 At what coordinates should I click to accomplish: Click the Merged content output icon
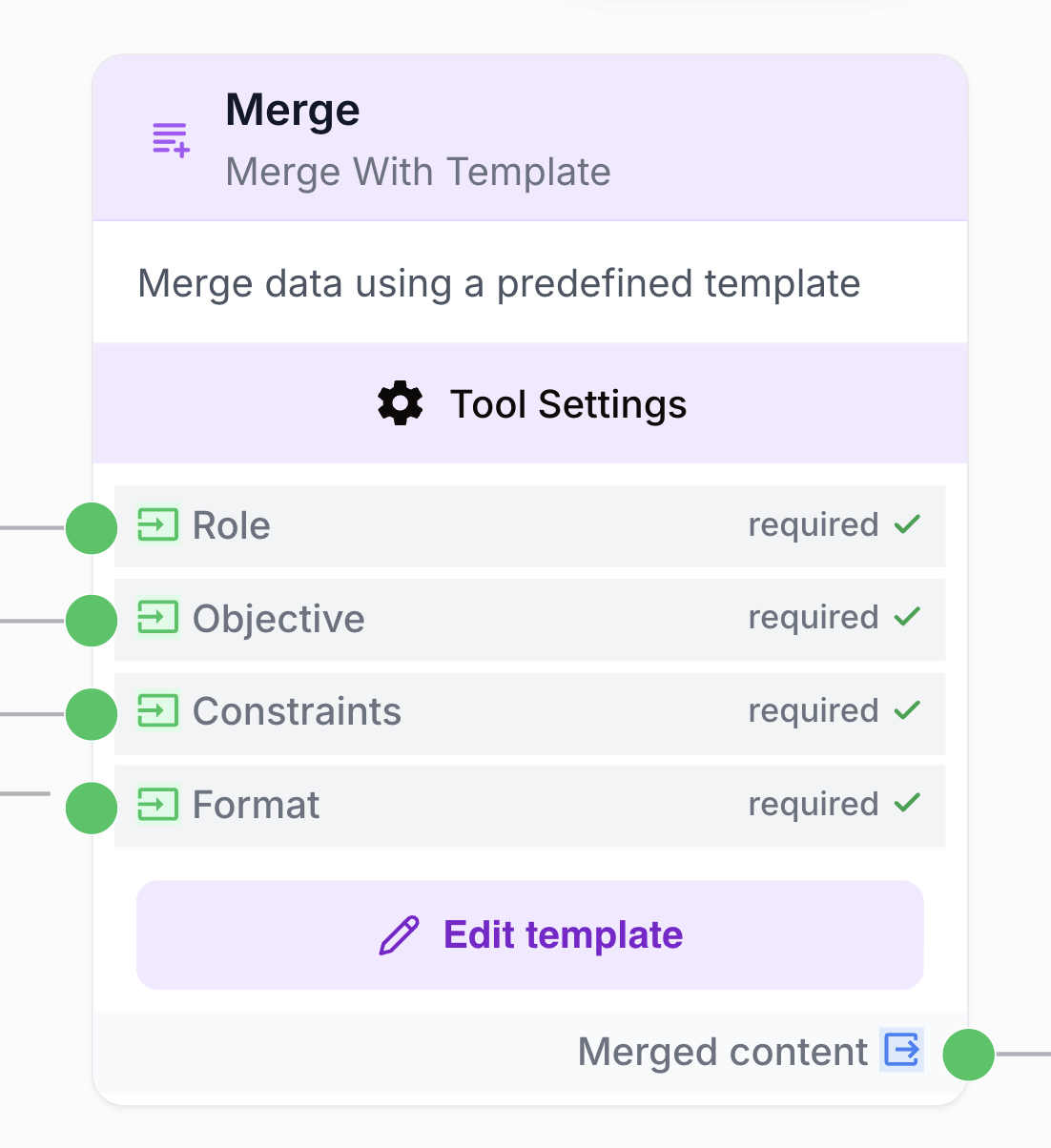coord(900,1051)
